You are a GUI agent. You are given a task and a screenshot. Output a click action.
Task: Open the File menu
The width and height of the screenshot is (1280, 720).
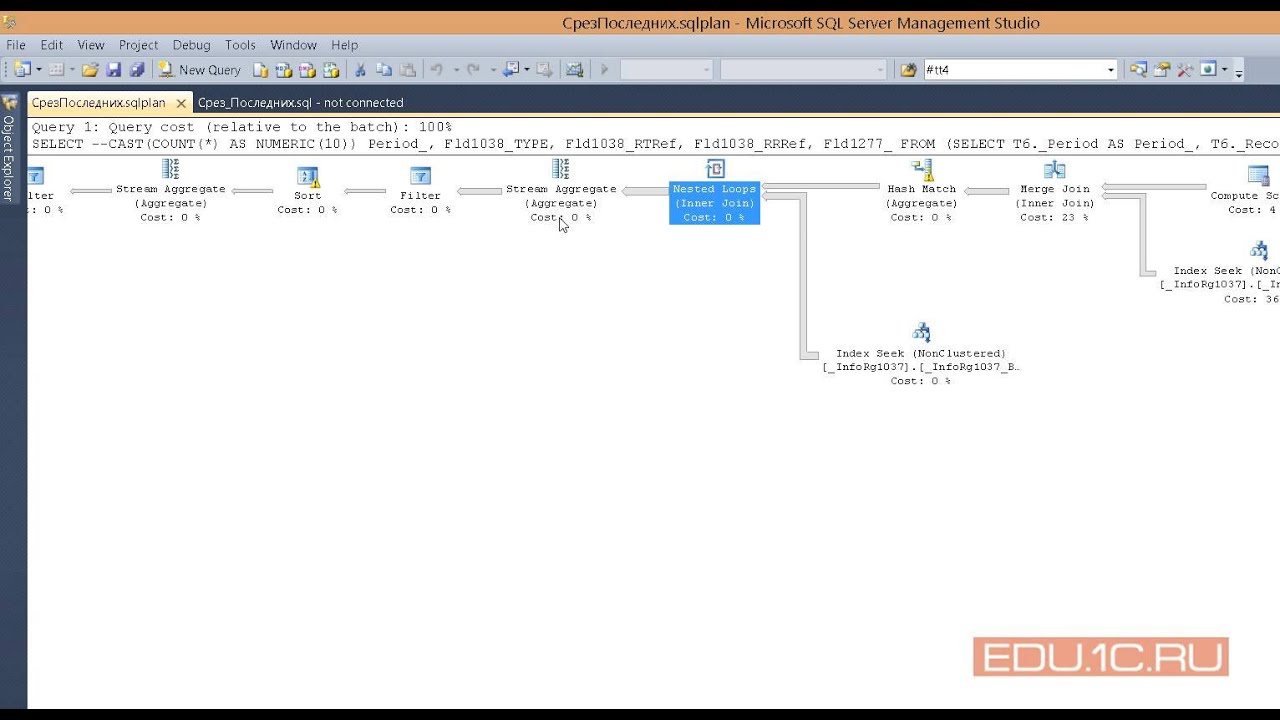point(16,45)
